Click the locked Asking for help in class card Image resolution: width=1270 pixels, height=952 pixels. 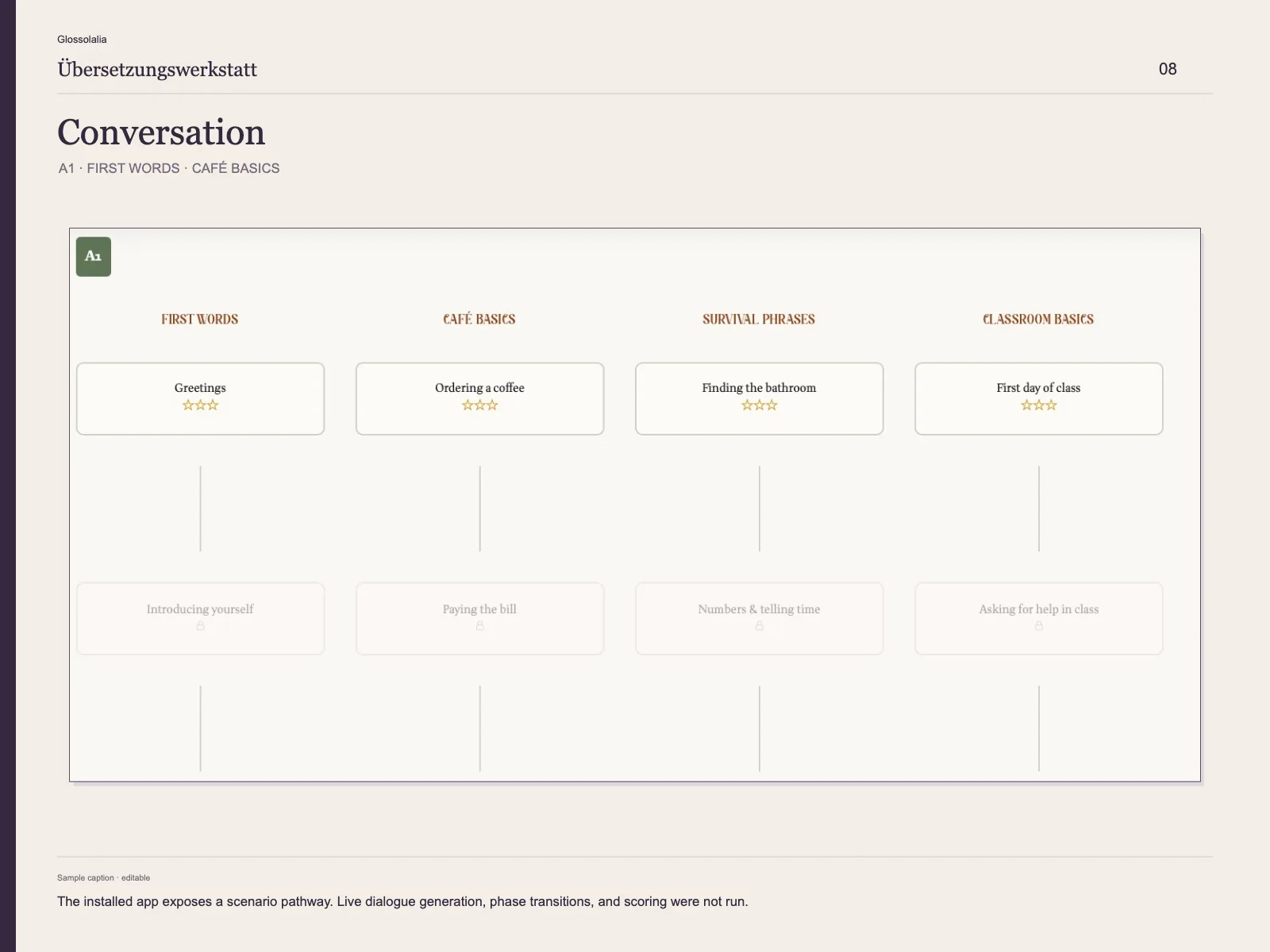[x=1038, y=619]
